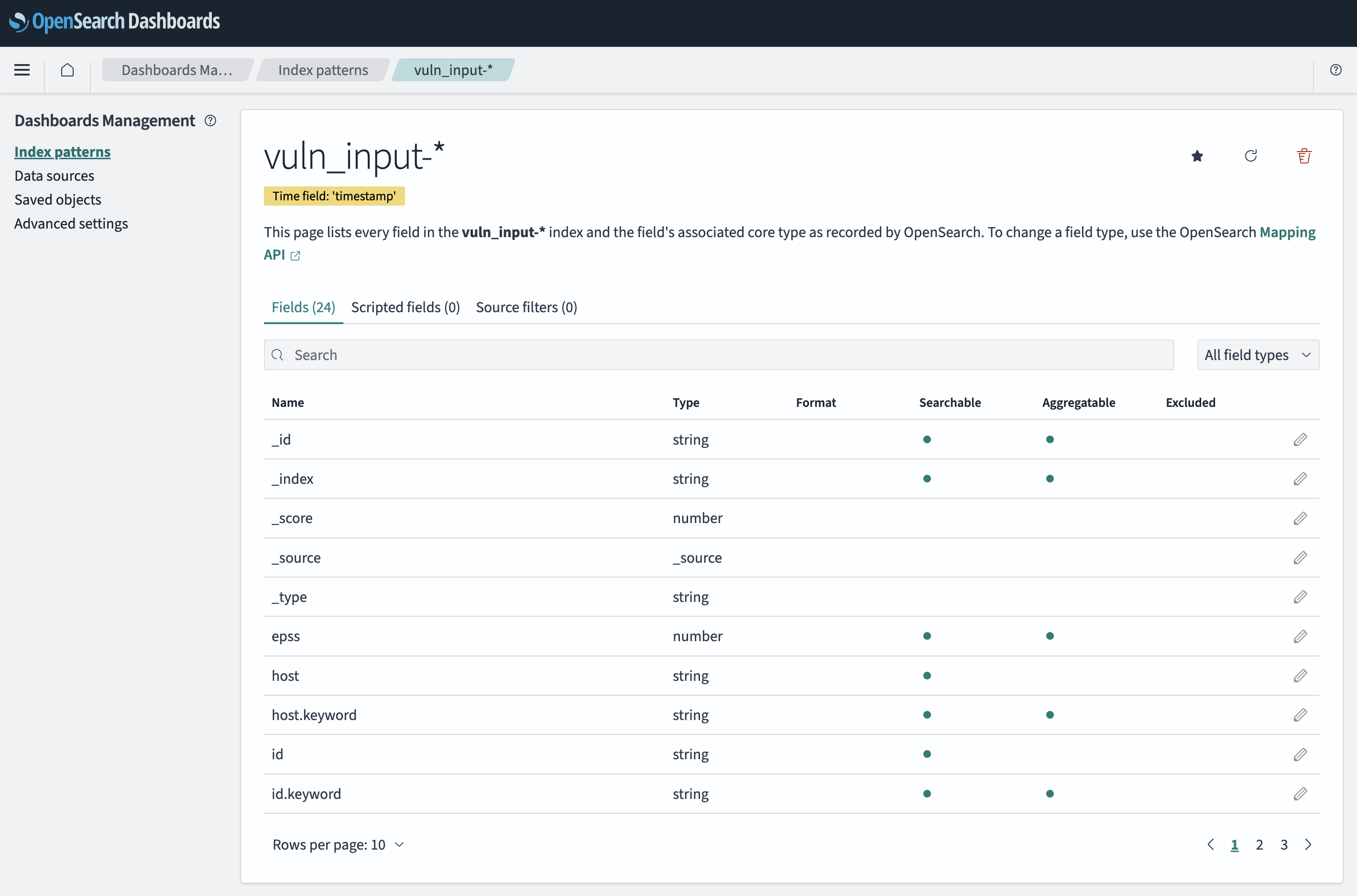The height and width of the screenshot is (896, 1357).
Task: Jump to page 3 of fields
Action: pyautogui.click(x=1284, y=844)
